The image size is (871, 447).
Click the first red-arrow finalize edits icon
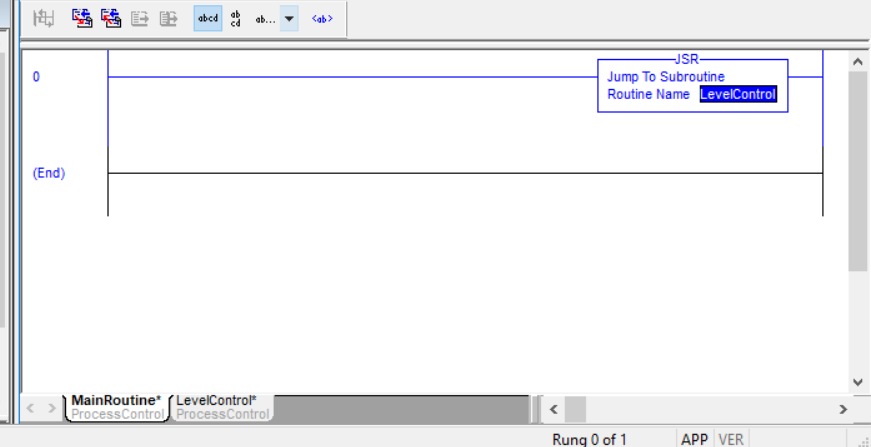pos(82,18)
